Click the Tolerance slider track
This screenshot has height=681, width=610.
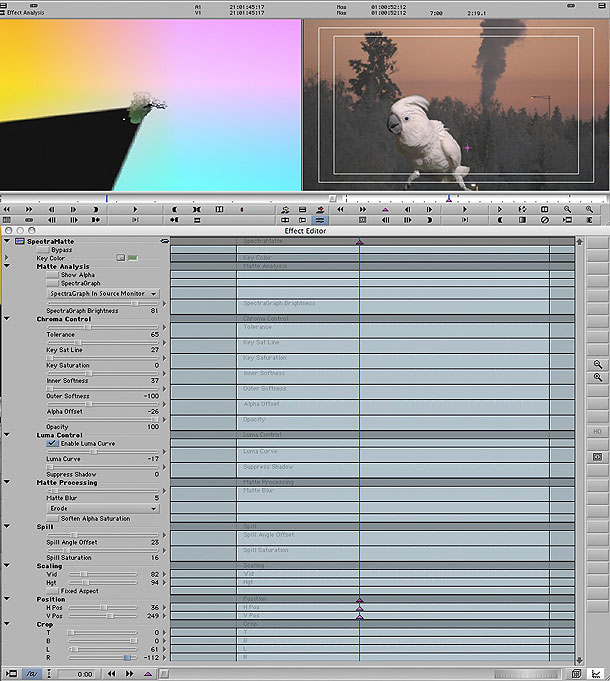[98, 327]
